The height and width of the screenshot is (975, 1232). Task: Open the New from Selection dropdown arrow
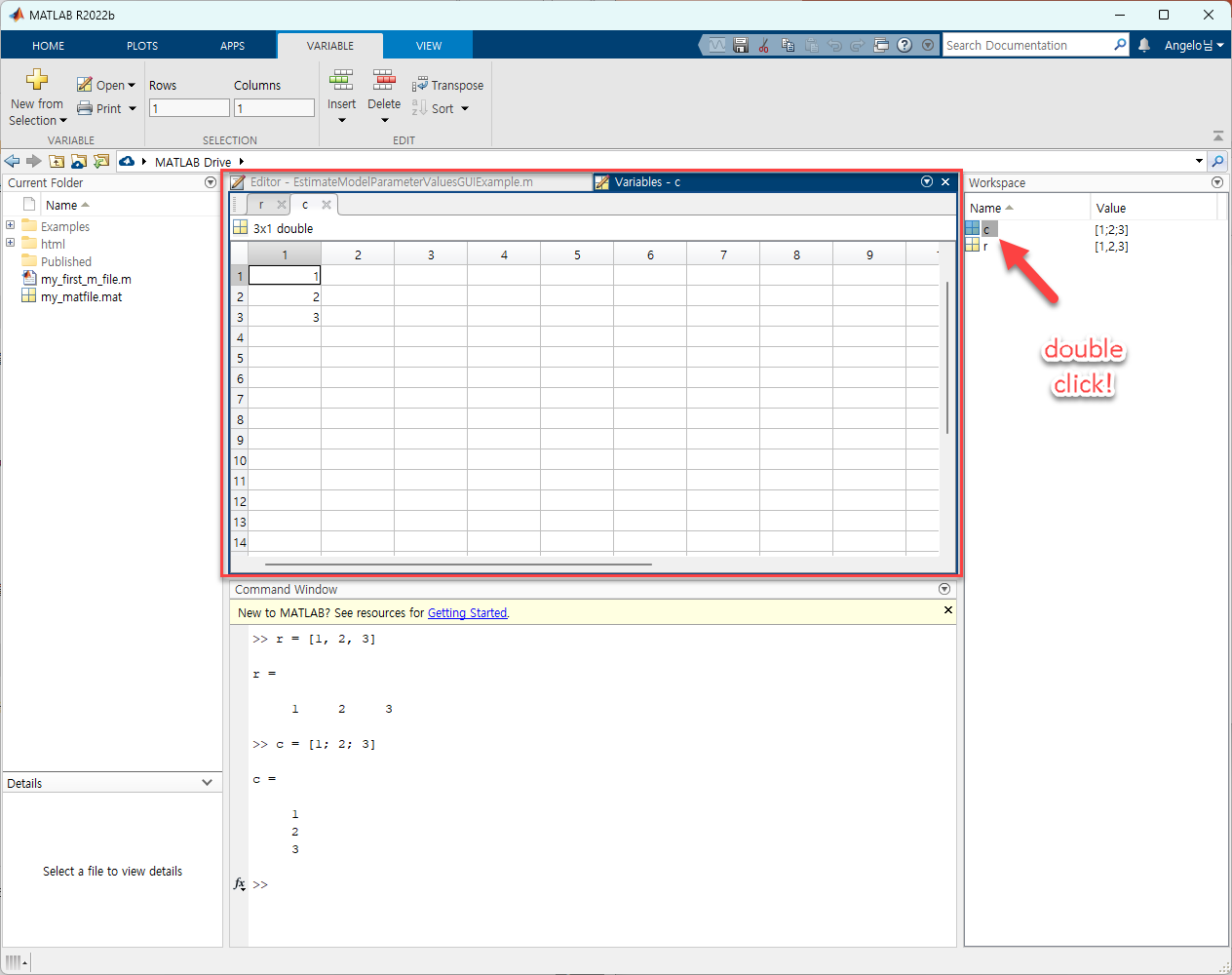coord(63,121)
